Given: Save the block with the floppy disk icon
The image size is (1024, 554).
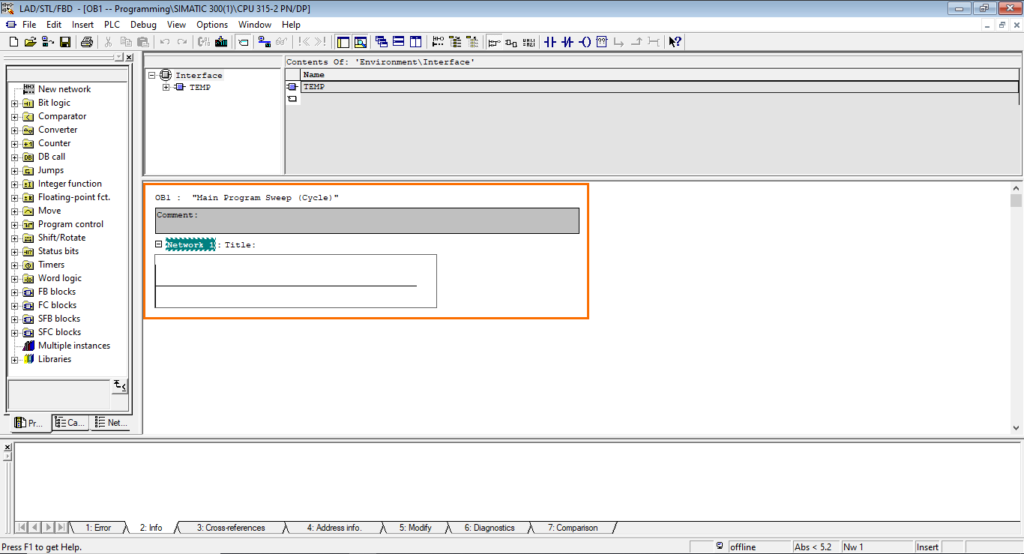Looking at the screenshot, I should [x=65, y=42].
